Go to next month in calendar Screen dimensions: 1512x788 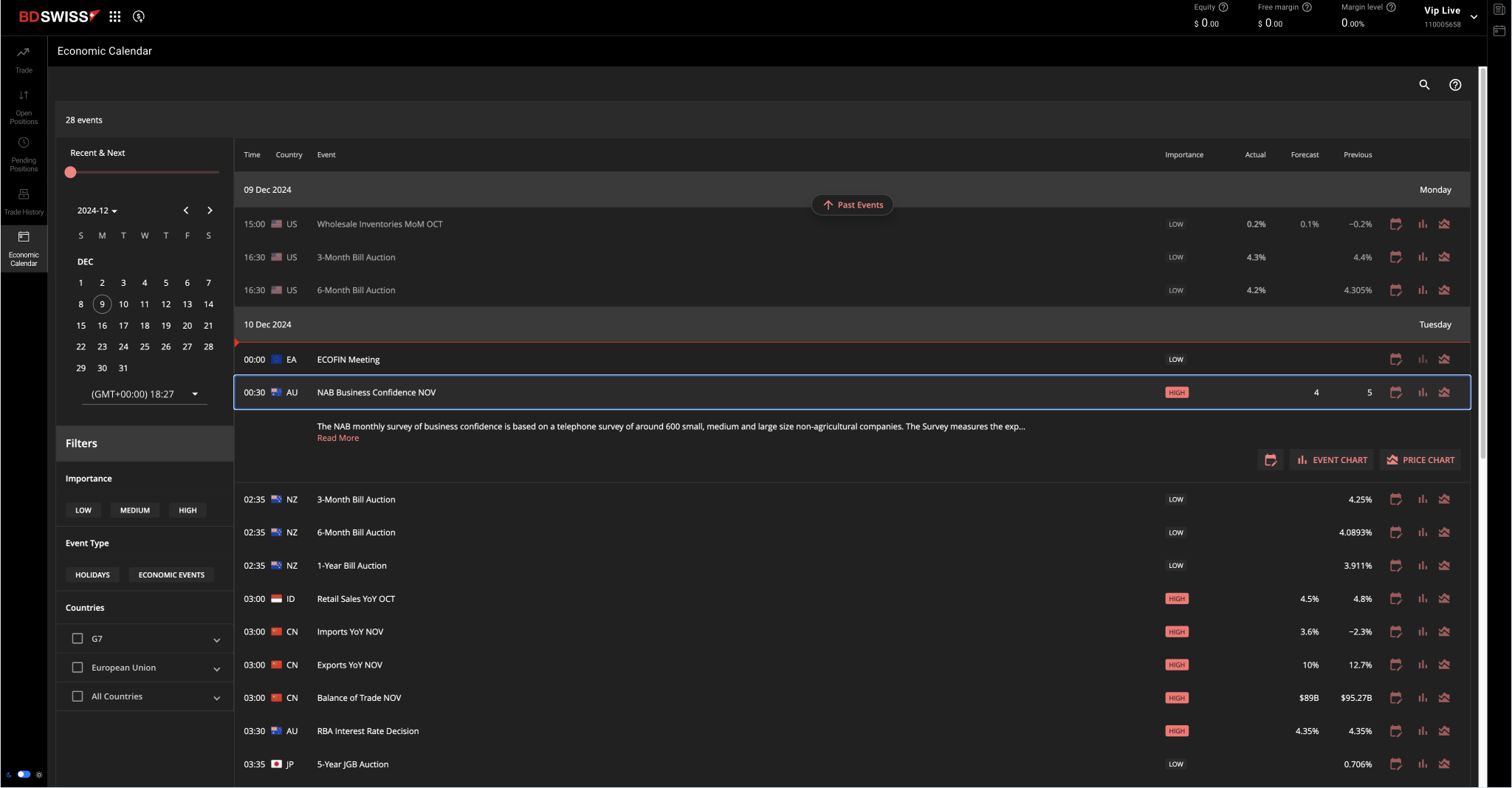(210, 210)
